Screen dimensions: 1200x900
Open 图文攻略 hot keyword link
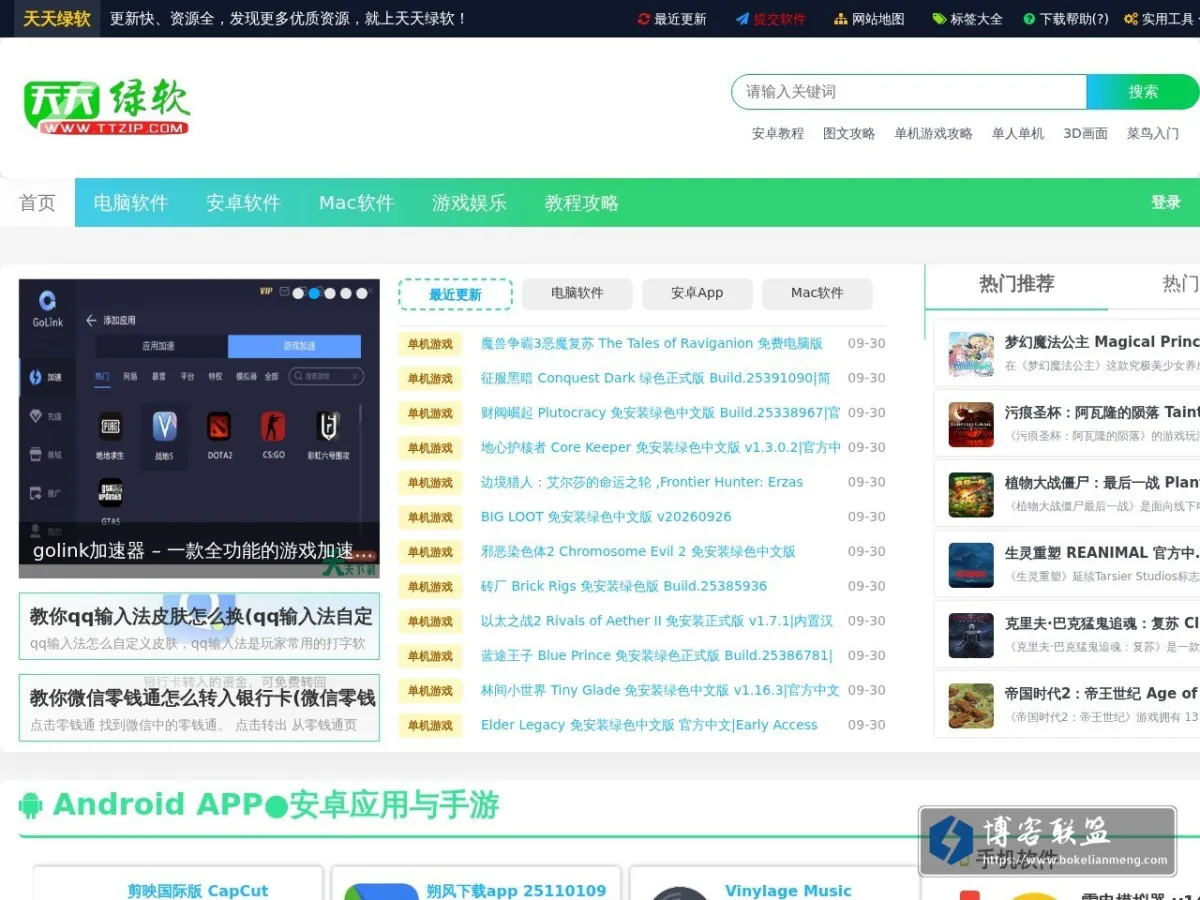pyautogui.click(x=849, y=133)
